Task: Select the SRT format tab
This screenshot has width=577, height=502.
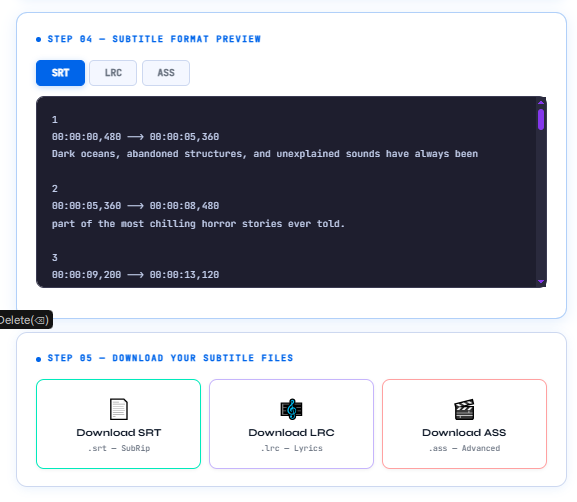Action: [60, 73]
